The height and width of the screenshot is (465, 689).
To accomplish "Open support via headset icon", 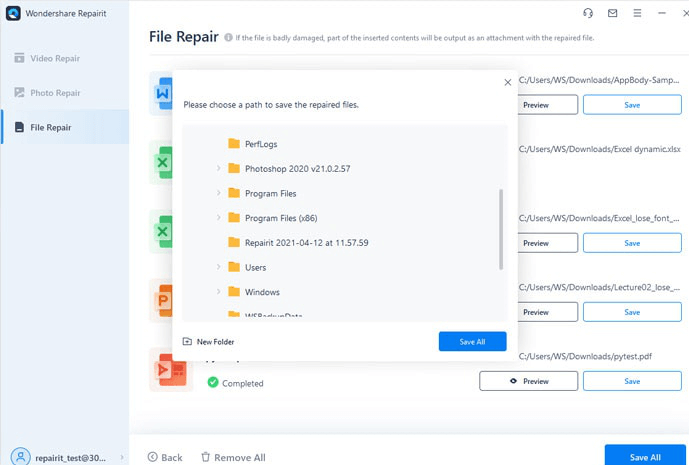I will (588, 13).
